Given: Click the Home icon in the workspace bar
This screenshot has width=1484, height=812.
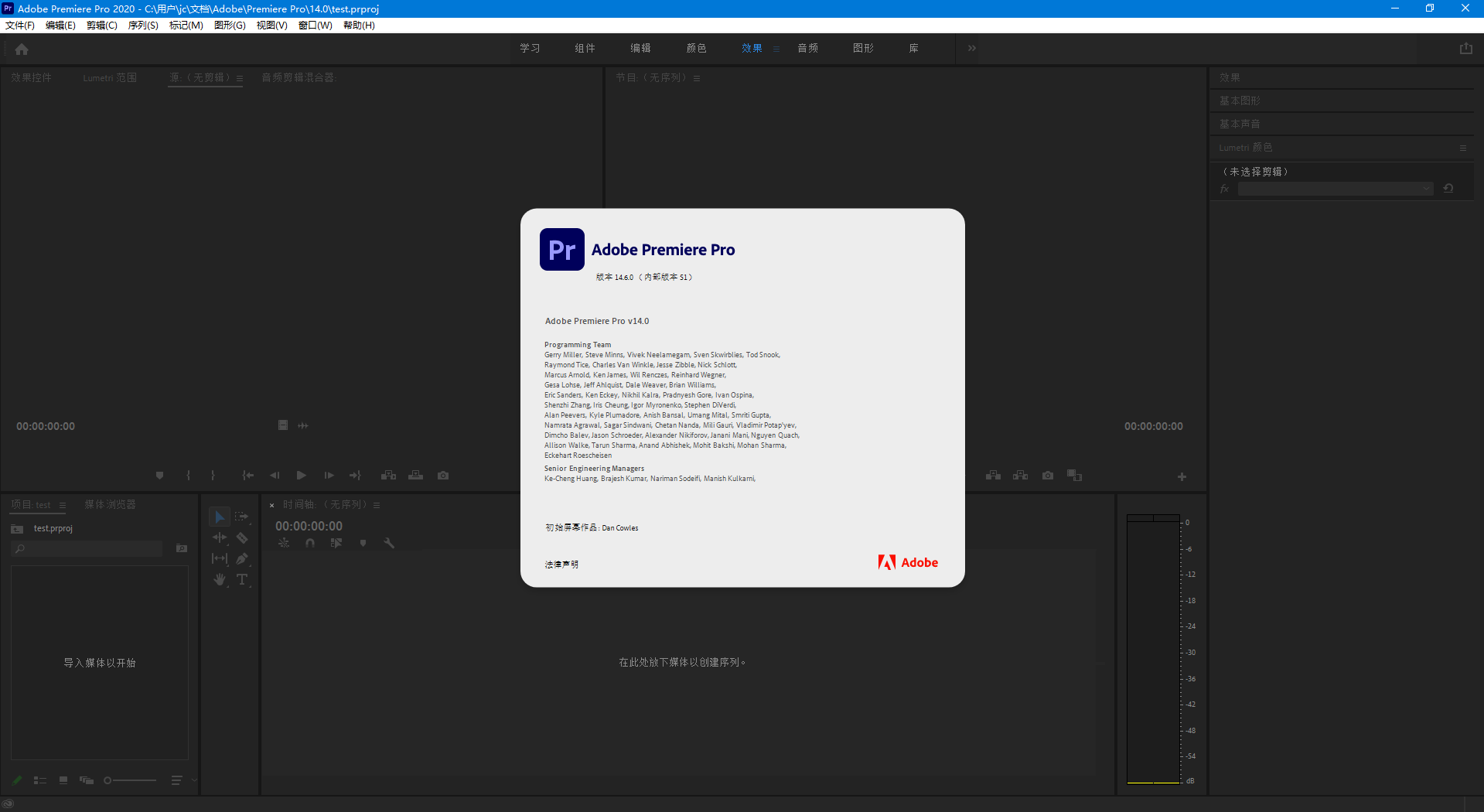Looking at the screenshot, I should click(22, 49).
